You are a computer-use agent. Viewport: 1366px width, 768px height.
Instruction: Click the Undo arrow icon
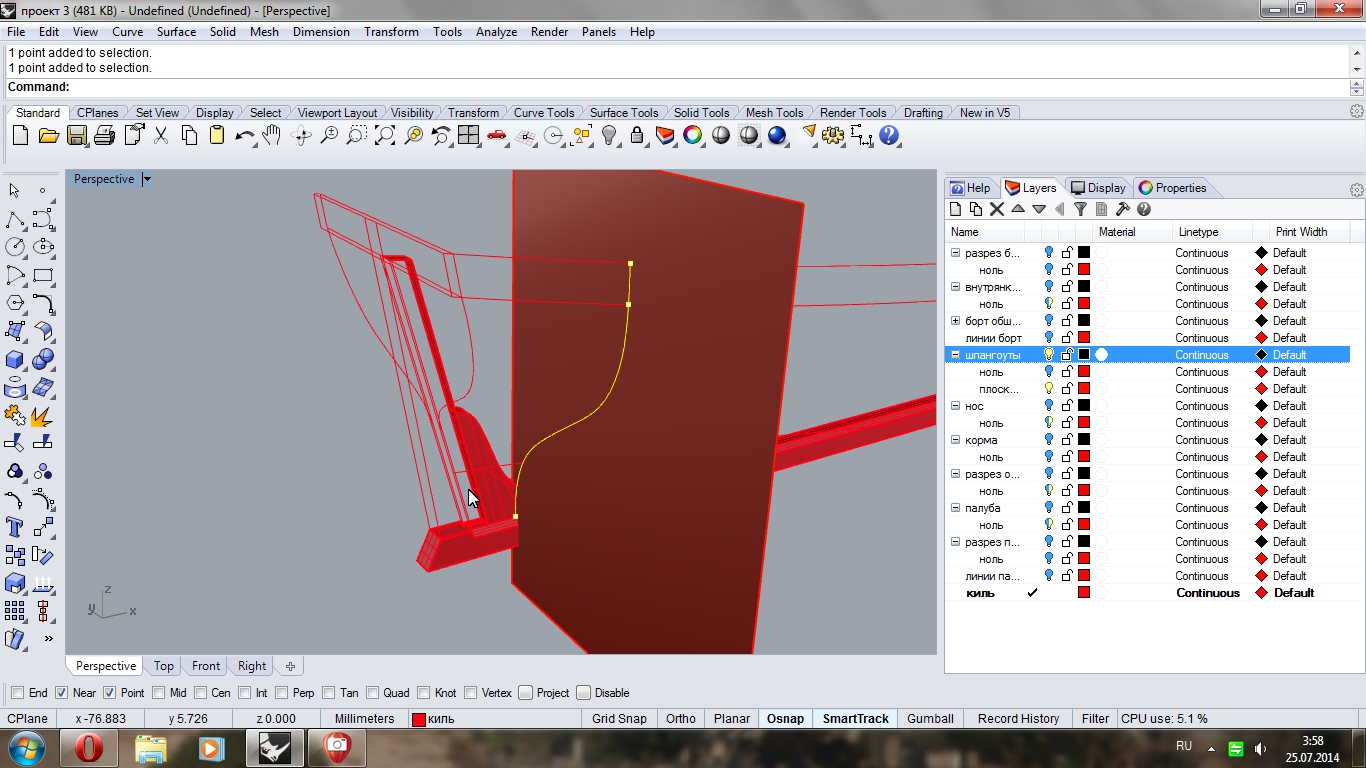pyautogui.click(x=244, y=136)
